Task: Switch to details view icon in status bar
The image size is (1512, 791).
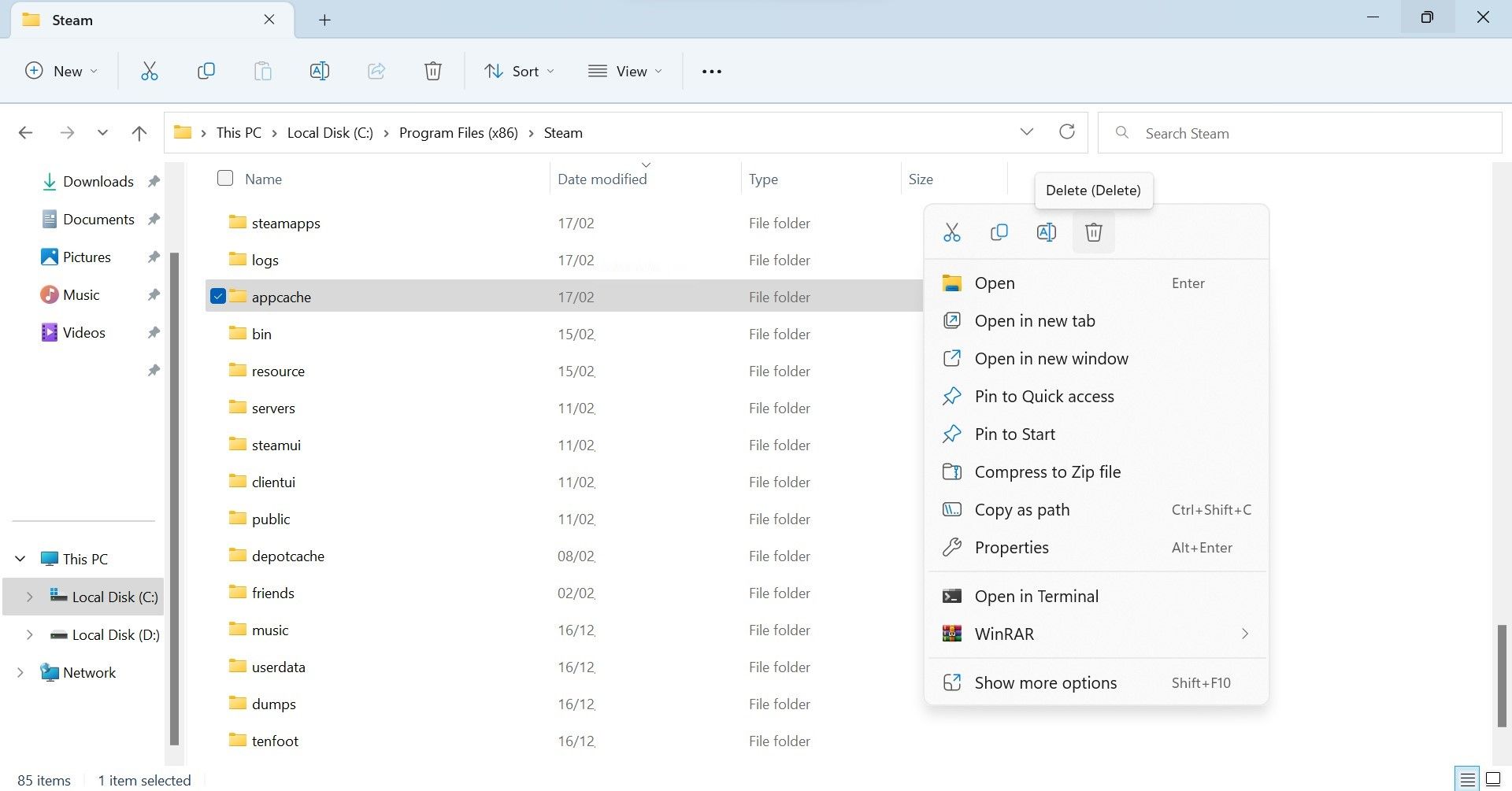Action: coord(1467,780)
